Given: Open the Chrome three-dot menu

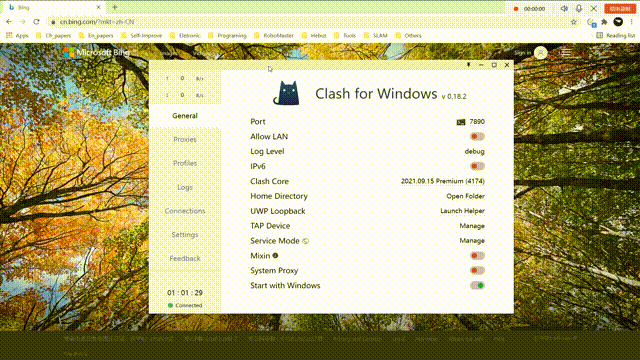Looking at the screenshot, I should pyautogui.click(x=631, y=22).
